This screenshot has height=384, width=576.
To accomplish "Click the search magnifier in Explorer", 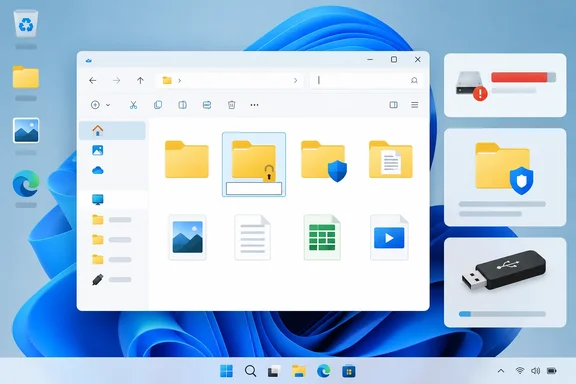I will pos(414,80).
